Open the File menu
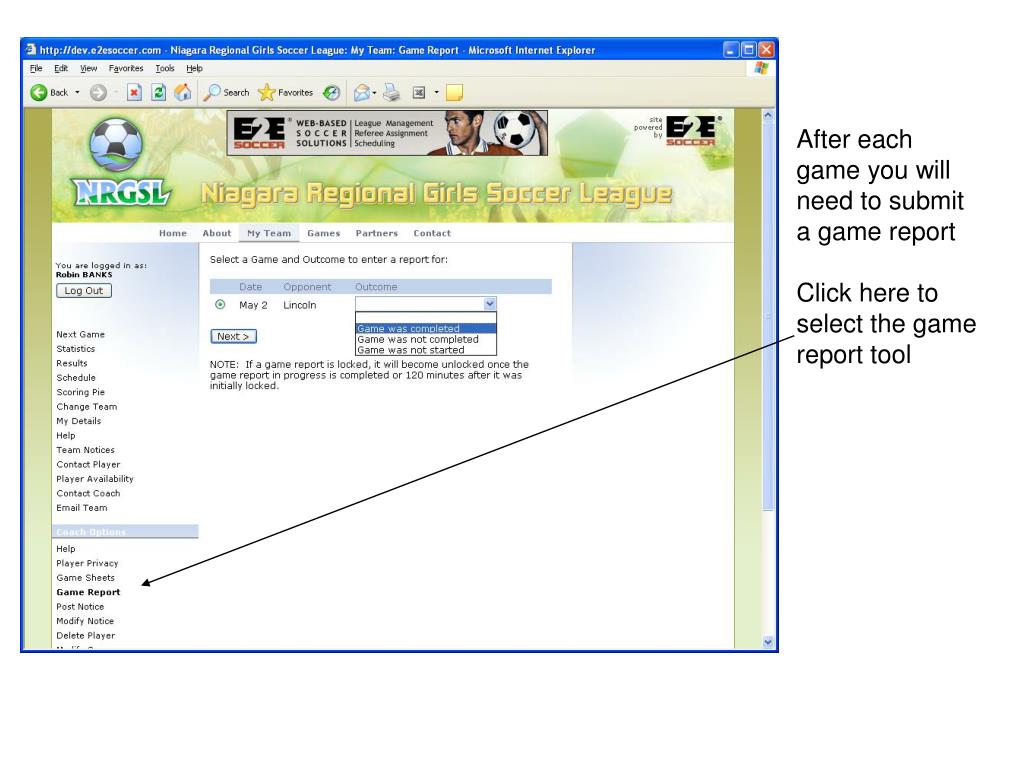Screen dimensions: 1024x768 pyautogui.click(x=36, y=68)
